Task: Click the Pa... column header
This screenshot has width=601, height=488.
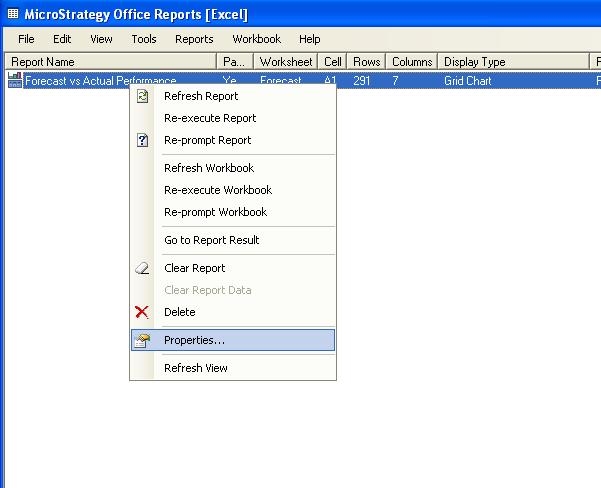Action: (235, 62)
